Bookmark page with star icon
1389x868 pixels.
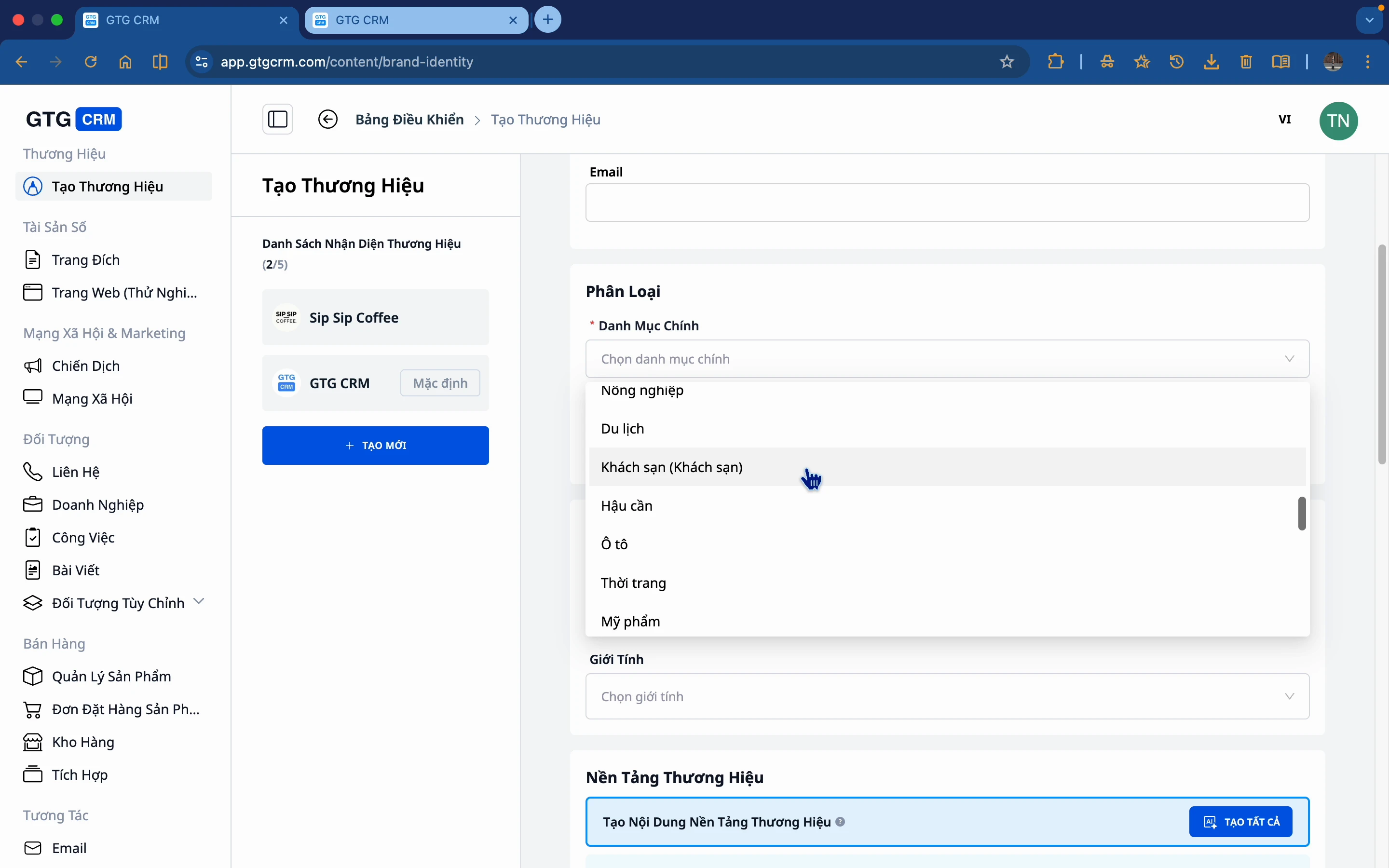tap(1007, 61)
